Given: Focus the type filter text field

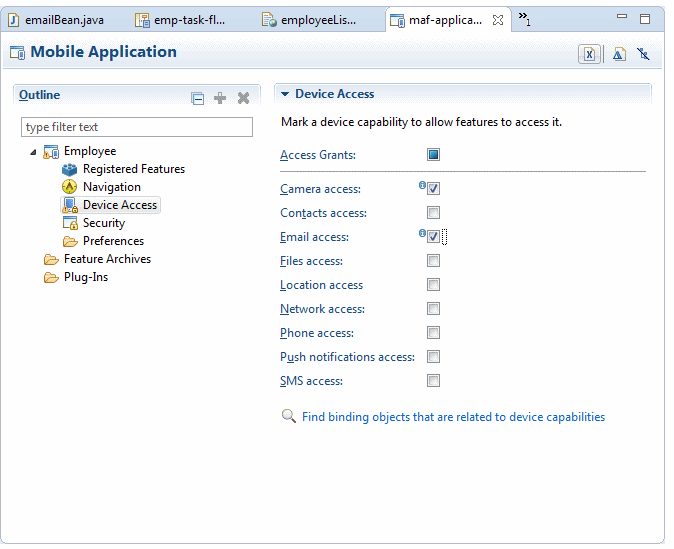Looking at the screenshot, I should tap(137, 127).
